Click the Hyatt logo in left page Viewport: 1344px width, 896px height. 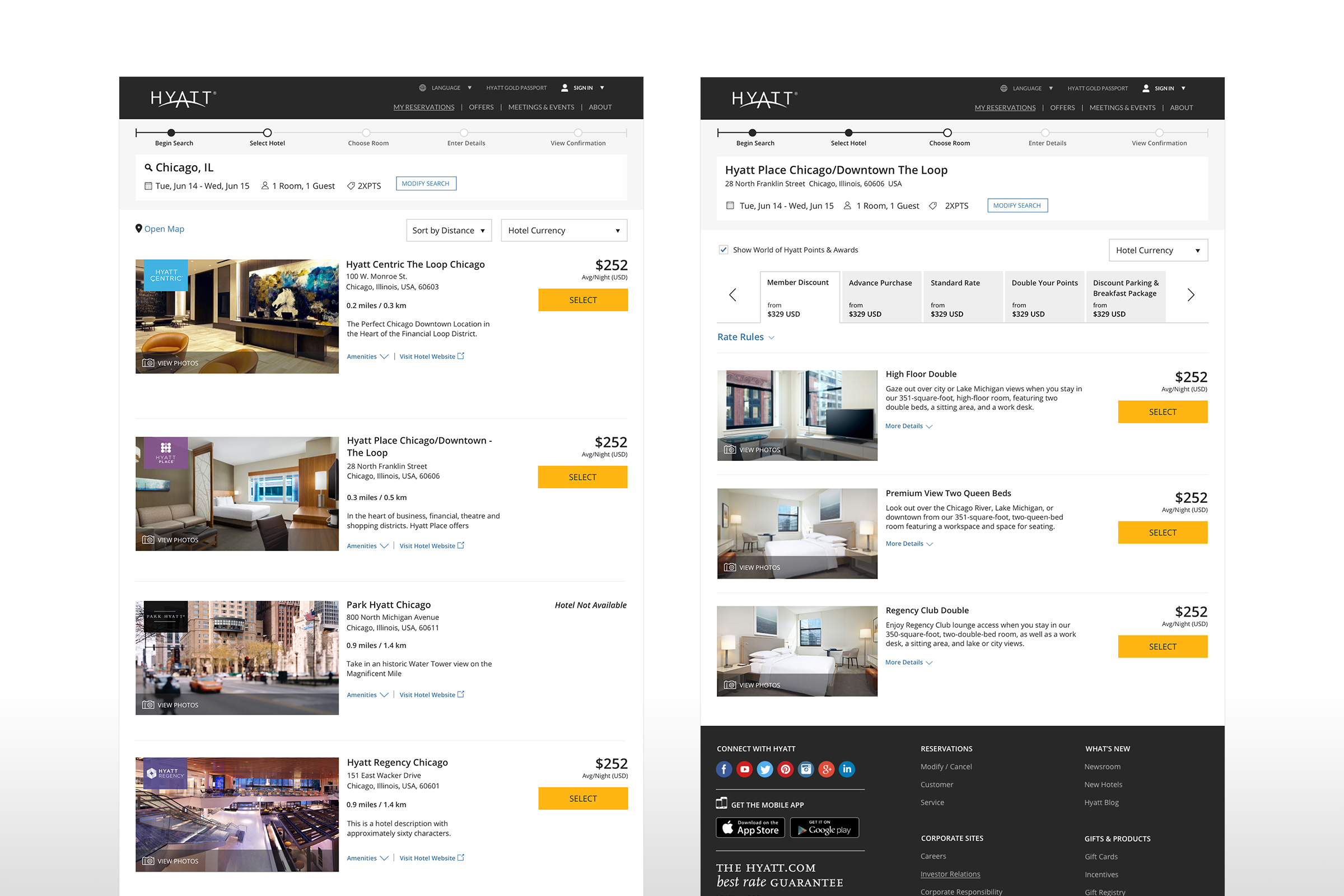tap(184, 99)
